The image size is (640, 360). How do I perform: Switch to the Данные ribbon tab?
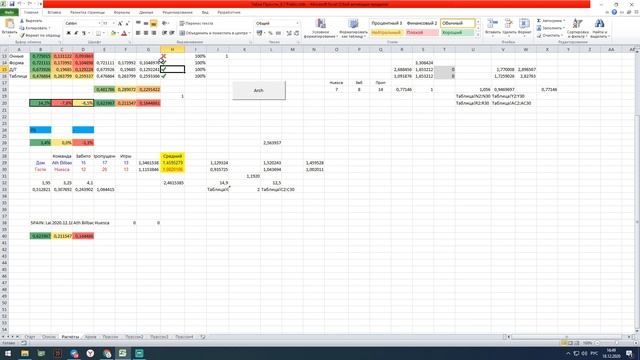[x=146, y=13]
